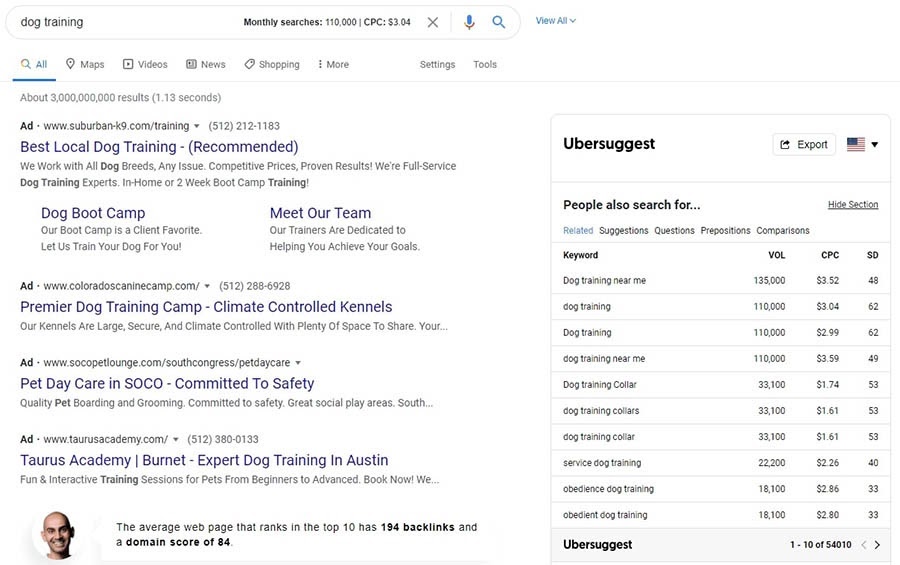Click the voice search microphone icon

(469, 22)
